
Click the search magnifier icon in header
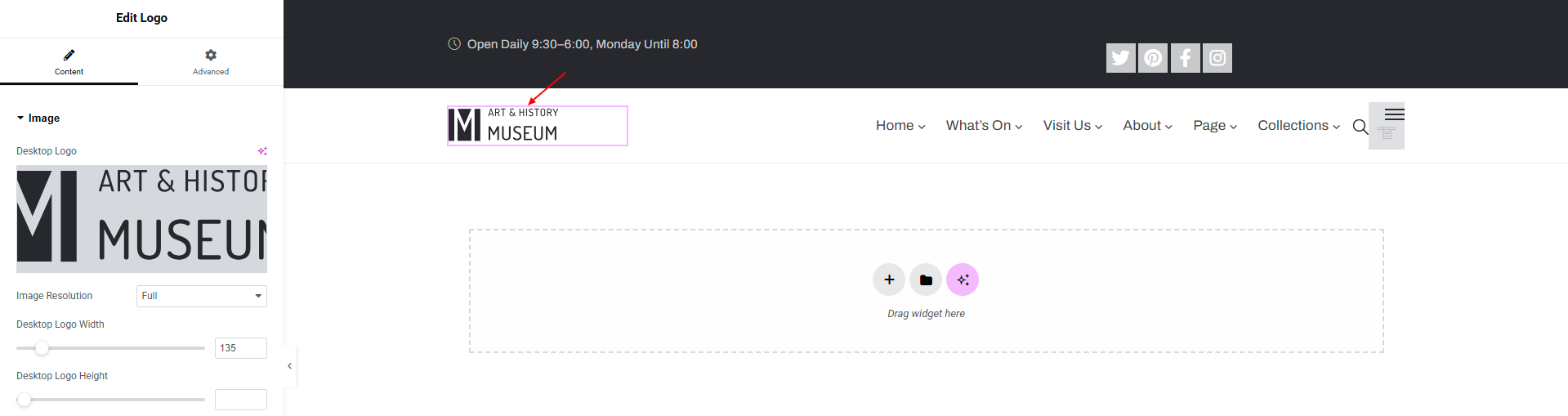[1360, 126]
